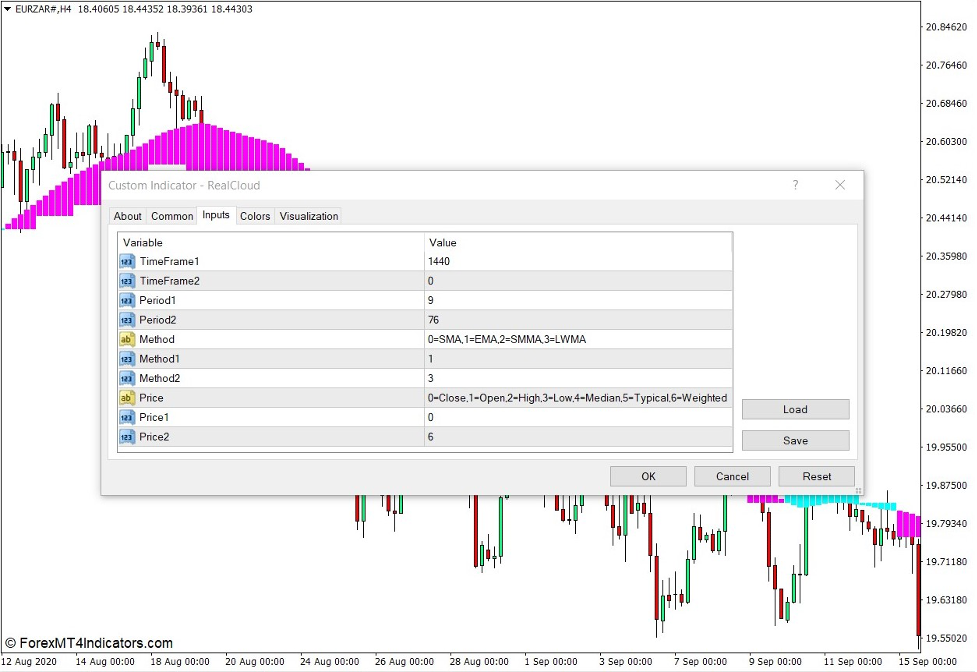977x672 pixels.
Task: Switch to the Common tab
Action: pos(171,215)
